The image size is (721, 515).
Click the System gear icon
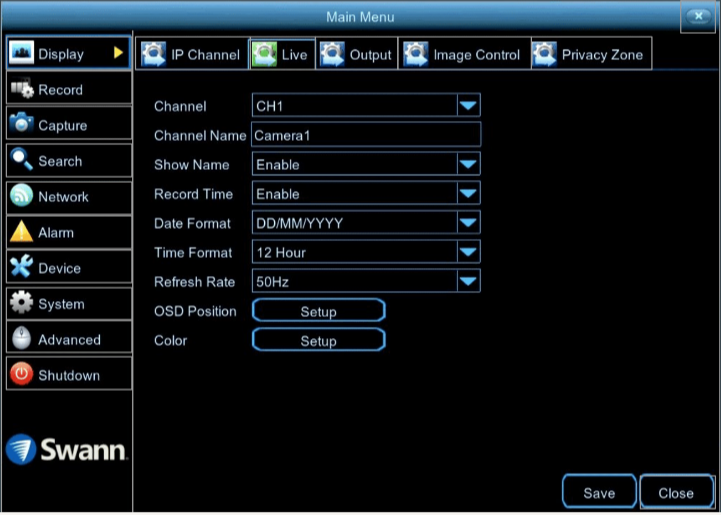(x=21, y=304)
